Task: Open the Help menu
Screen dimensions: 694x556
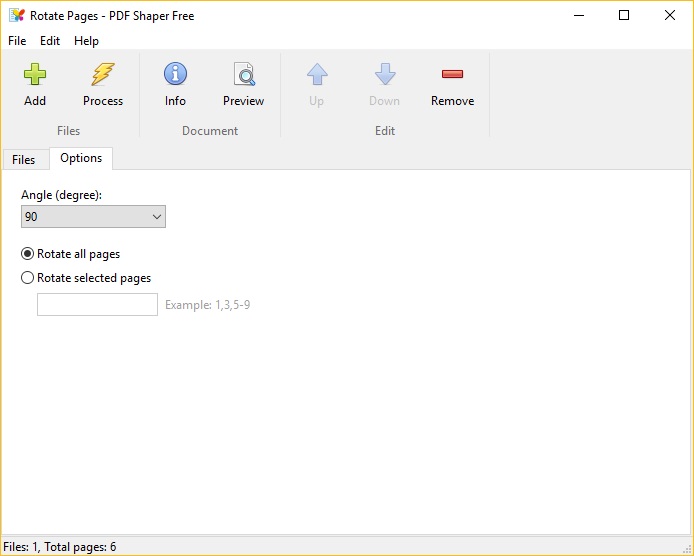Action: pyautogui.click(x=86, y=41)
